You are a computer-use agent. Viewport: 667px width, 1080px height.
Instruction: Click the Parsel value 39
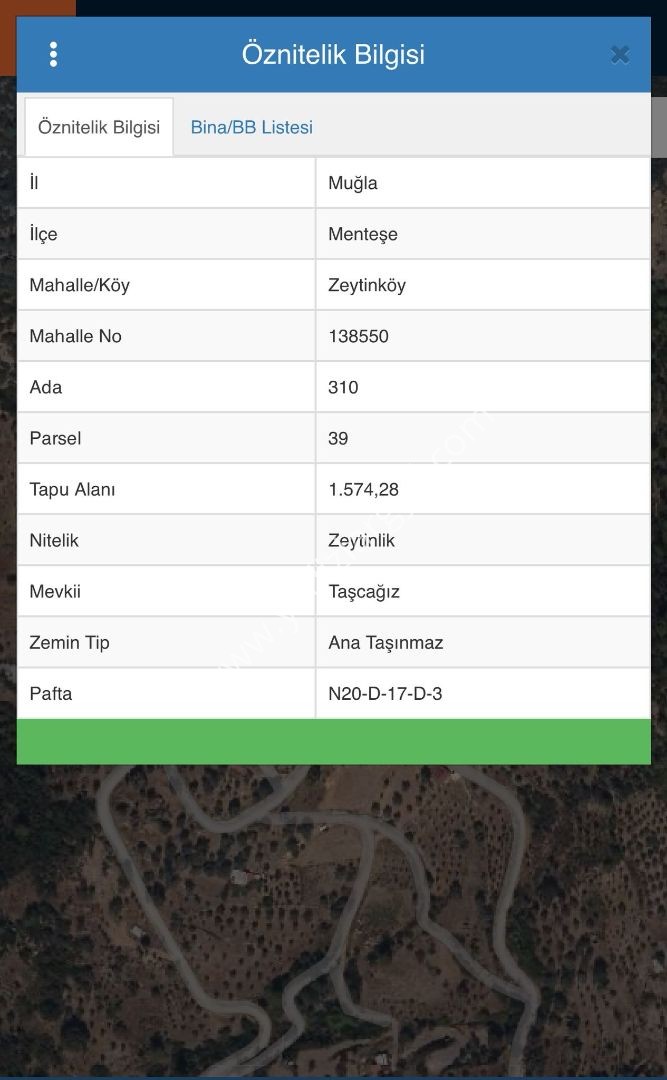(x=338, y=438)
